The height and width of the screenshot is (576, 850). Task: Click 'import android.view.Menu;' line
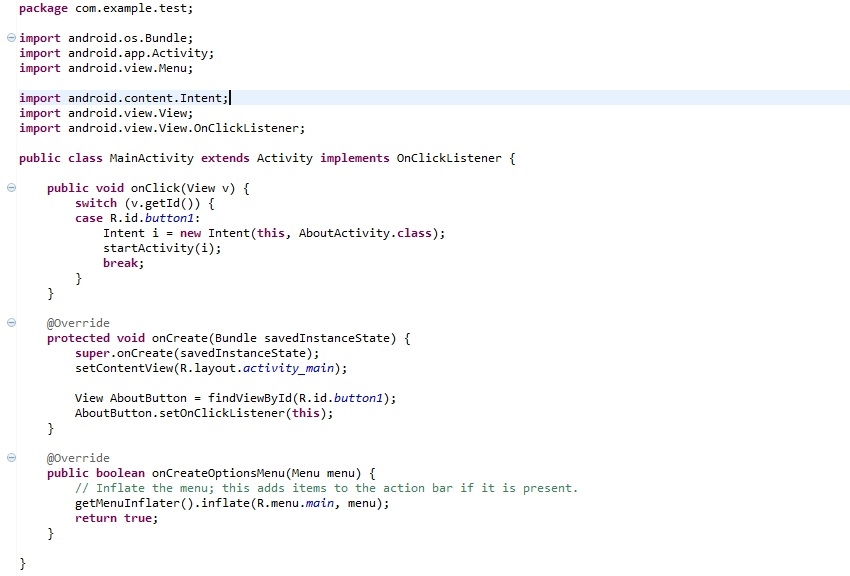click(106, 68)
